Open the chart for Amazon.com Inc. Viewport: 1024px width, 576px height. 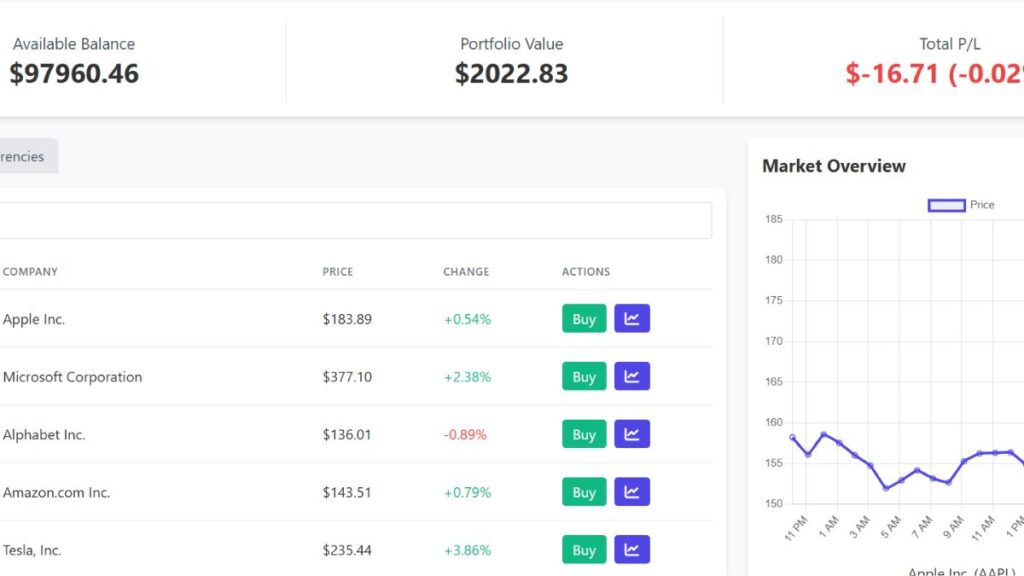click(x=632, y=492)
